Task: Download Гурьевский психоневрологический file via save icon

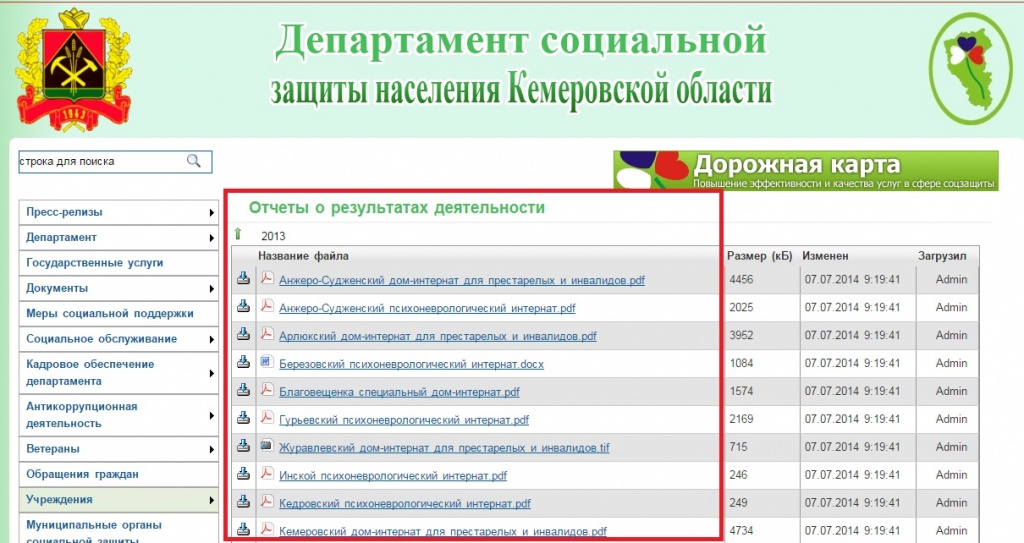Action: point(243,418)
